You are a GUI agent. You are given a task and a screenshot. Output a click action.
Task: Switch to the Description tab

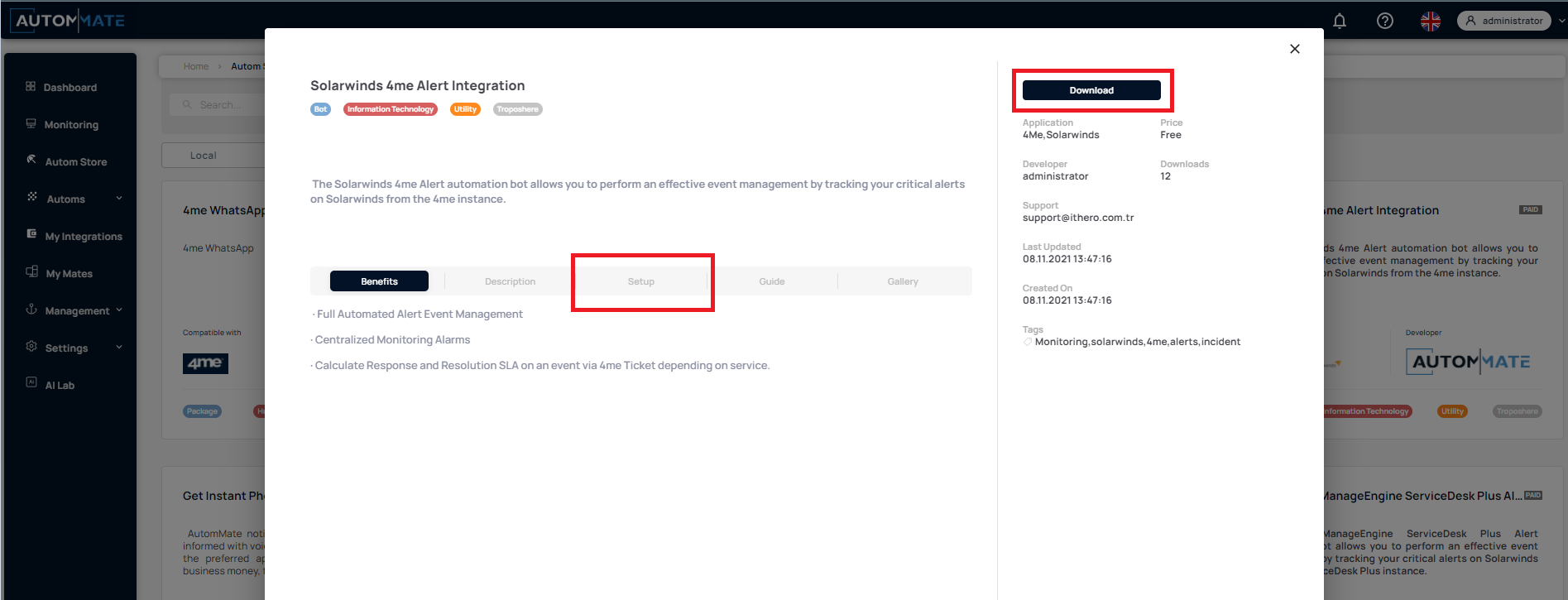click(510, 281)
